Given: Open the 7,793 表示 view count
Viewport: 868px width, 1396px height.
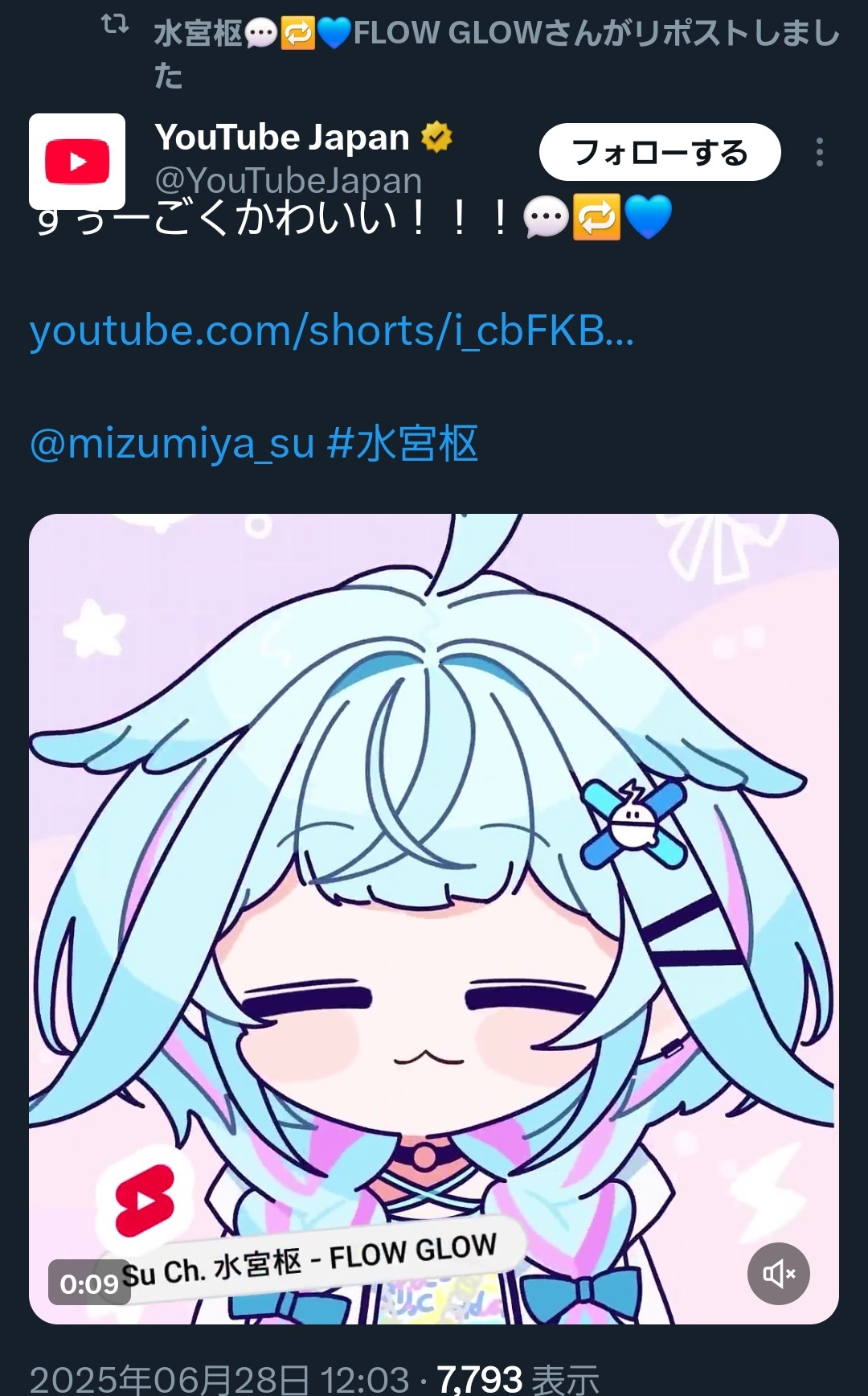Looking at the screenshot, I should [x=518, y=1379].
